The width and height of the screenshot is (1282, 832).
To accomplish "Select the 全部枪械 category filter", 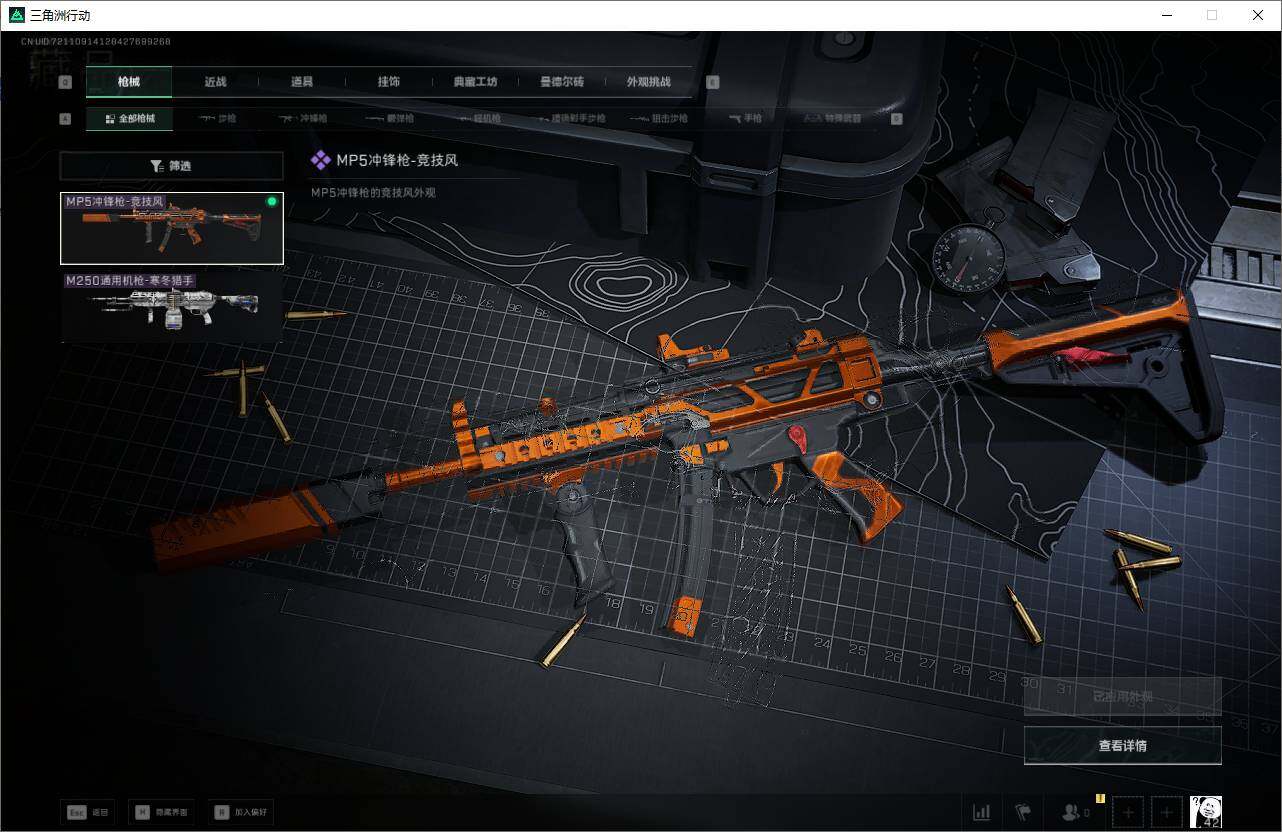I will pyautogui.click(x=129, y=119).
